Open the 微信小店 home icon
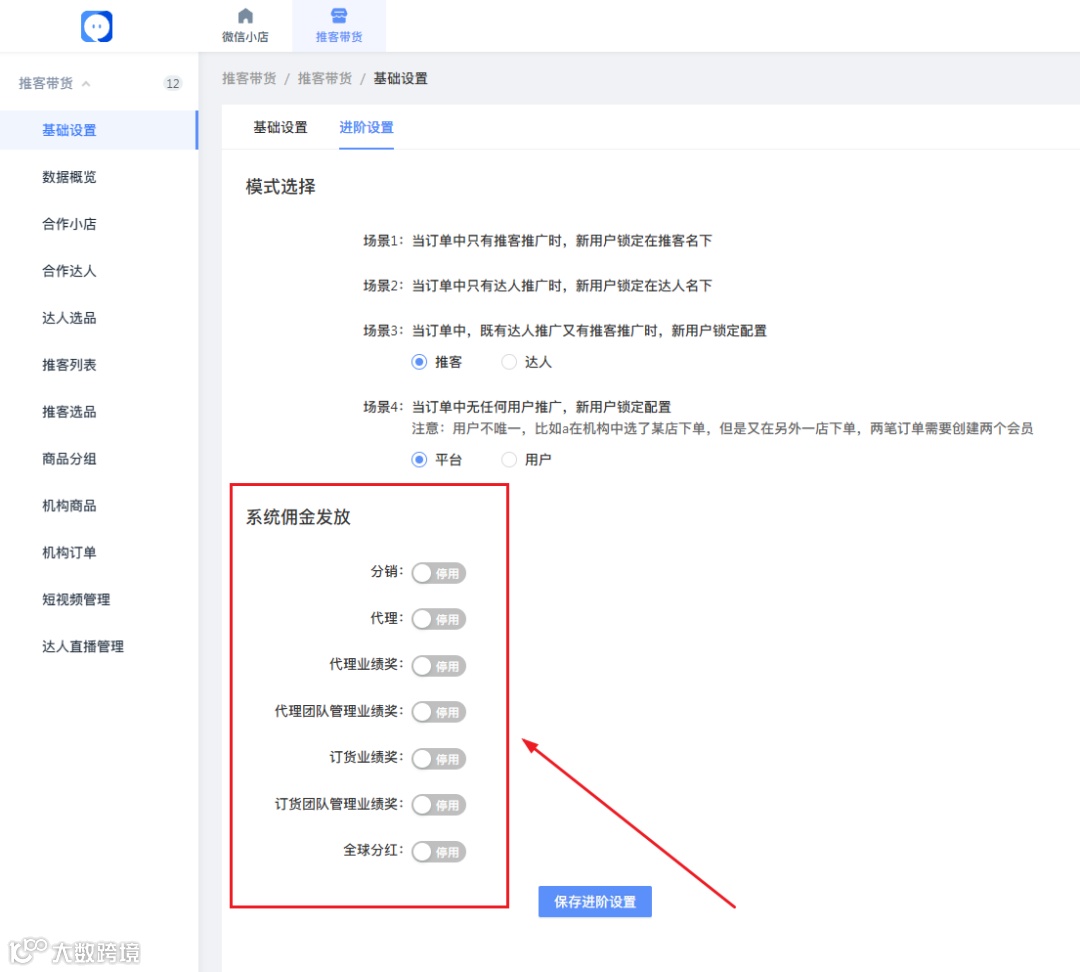This screenshot has height=972, width=1080. pos(245,16)
